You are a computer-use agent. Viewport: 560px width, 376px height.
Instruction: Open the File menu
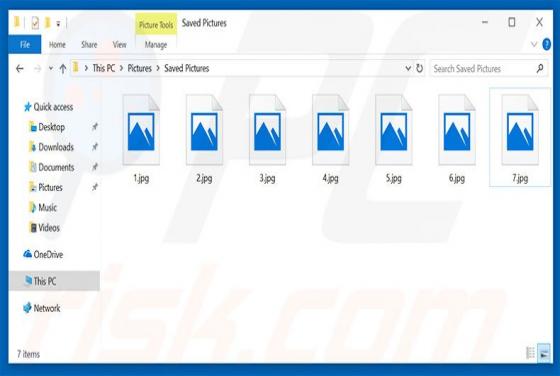[25, 45]
